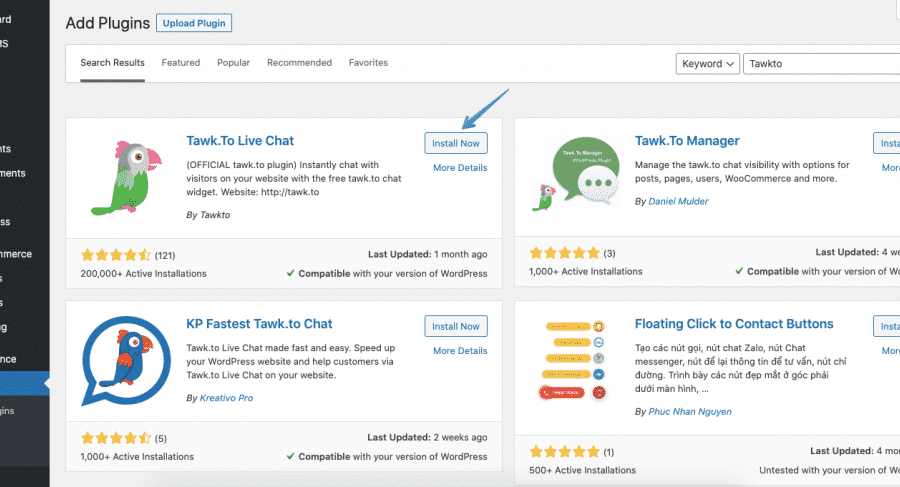Screen dimensions: 900x487
Task: Open author link Daniel Mulder
Action: click(x=678, y=202)
